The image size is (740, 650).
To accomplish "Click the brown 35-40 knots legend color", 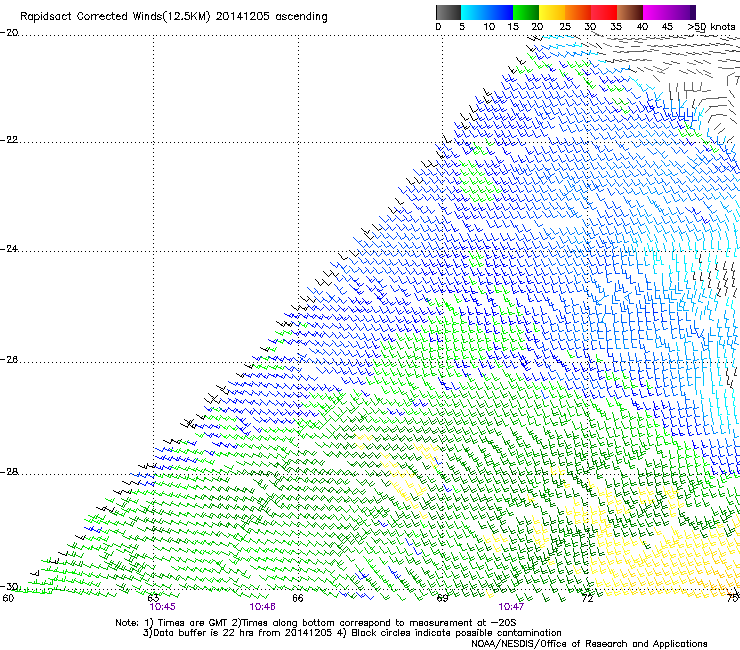I will 630,12.
